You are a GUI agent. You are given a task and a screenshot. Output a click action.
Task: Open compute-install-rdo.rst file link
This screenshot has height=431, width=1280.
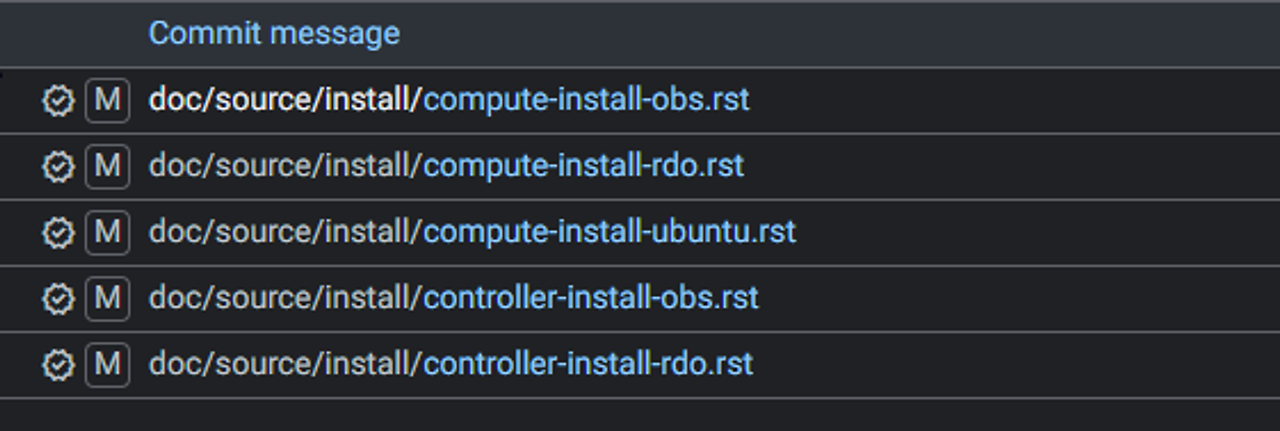pyautogui.click(x=446, y=166)
